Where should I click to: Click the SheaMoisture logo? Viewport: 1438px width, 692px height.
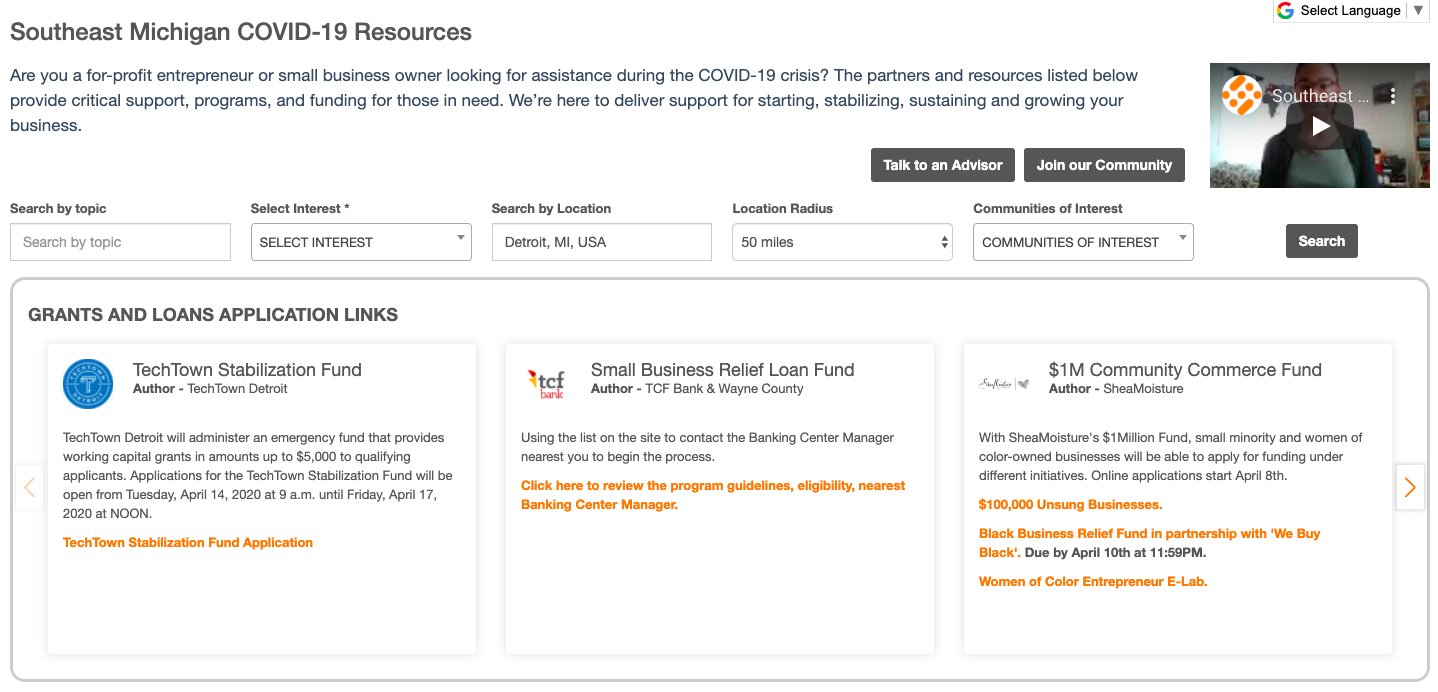1004,384
